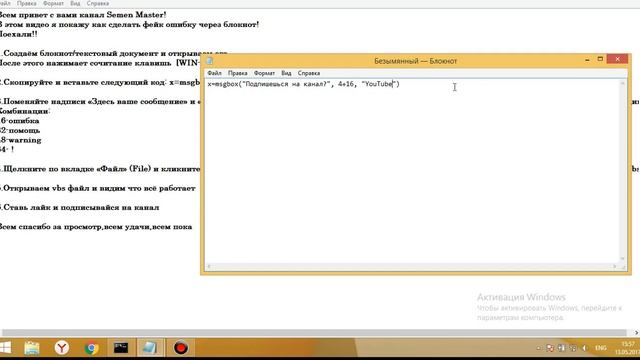640x360 pixels.
Task: Open Файл menu in Безымянный Notepad
Action: point(214,73)
